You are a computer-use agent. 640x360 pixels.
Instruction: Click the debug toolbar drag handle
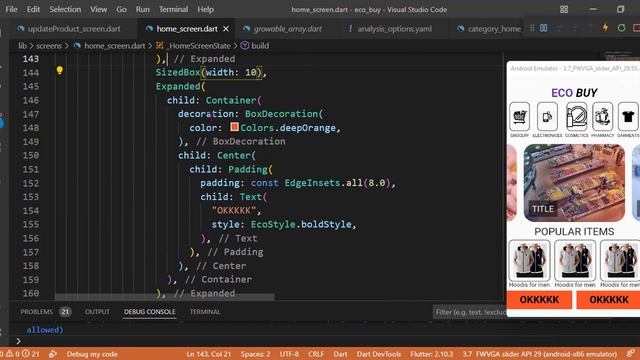point(532,28)
